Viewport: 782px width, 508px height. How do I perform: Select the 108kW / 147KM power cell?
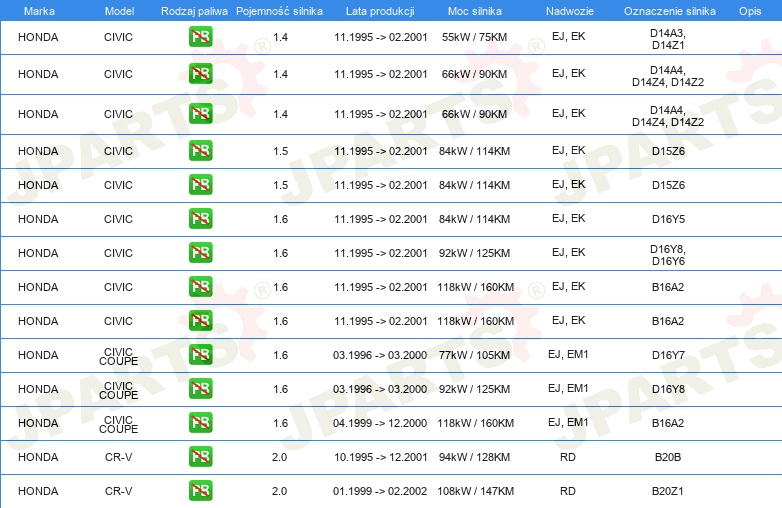(x=475, y=491)
